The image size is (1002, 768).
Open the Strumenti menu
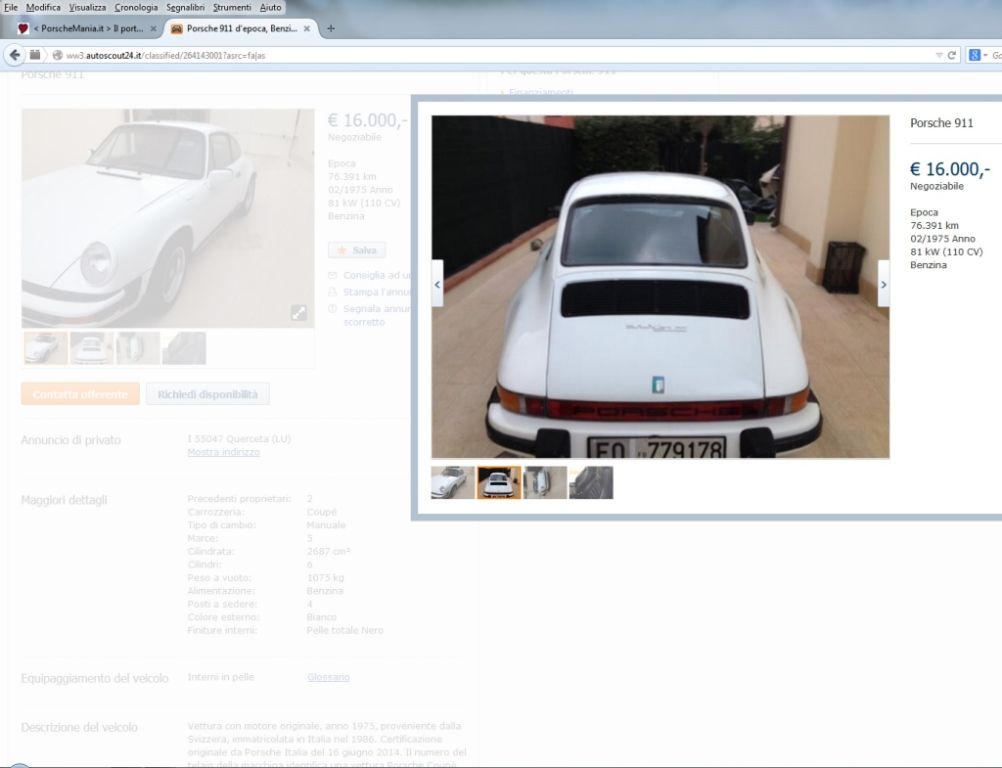tap(232, 8)
